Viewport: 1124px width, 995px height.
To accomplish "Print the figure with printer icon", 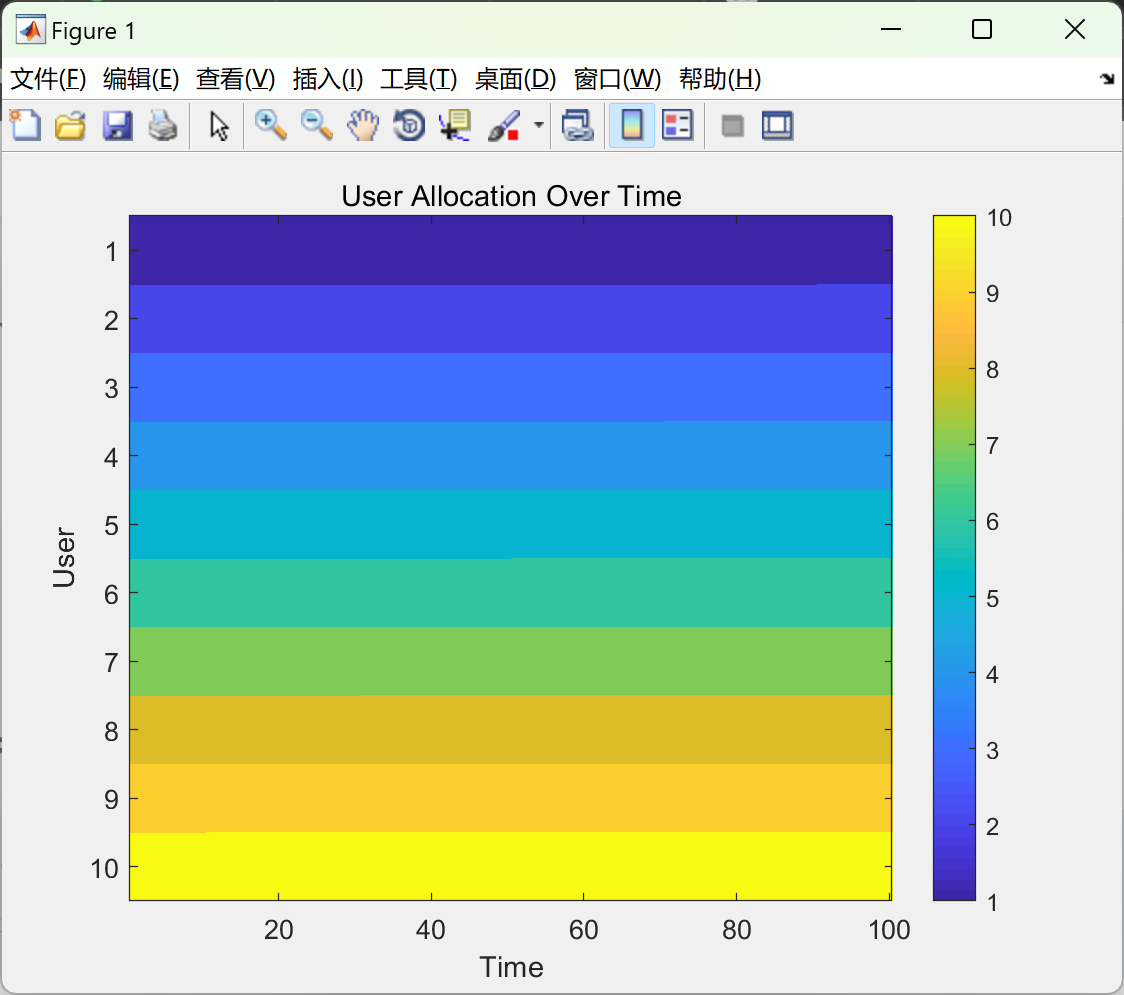I will (163, 125).
